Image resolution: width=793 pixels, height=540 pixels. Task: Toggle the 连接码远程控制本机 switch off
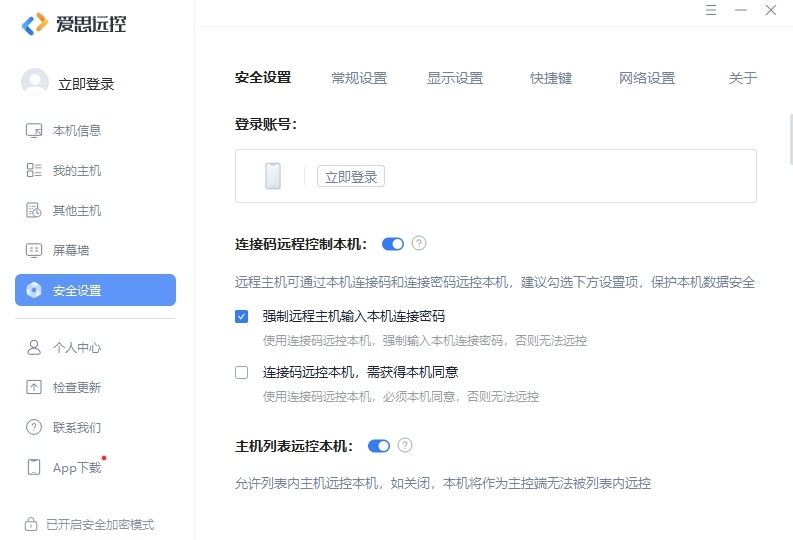(x=393, y=244)
